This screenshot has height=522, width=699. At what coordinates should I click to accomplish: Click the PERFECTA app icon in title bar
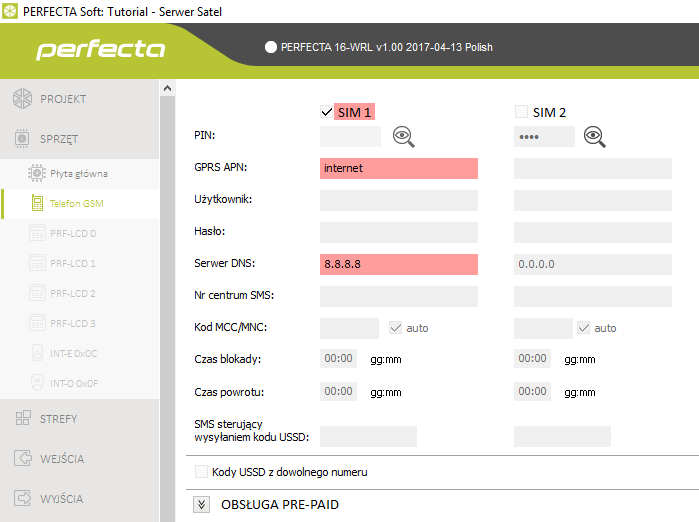pos(10,11)
